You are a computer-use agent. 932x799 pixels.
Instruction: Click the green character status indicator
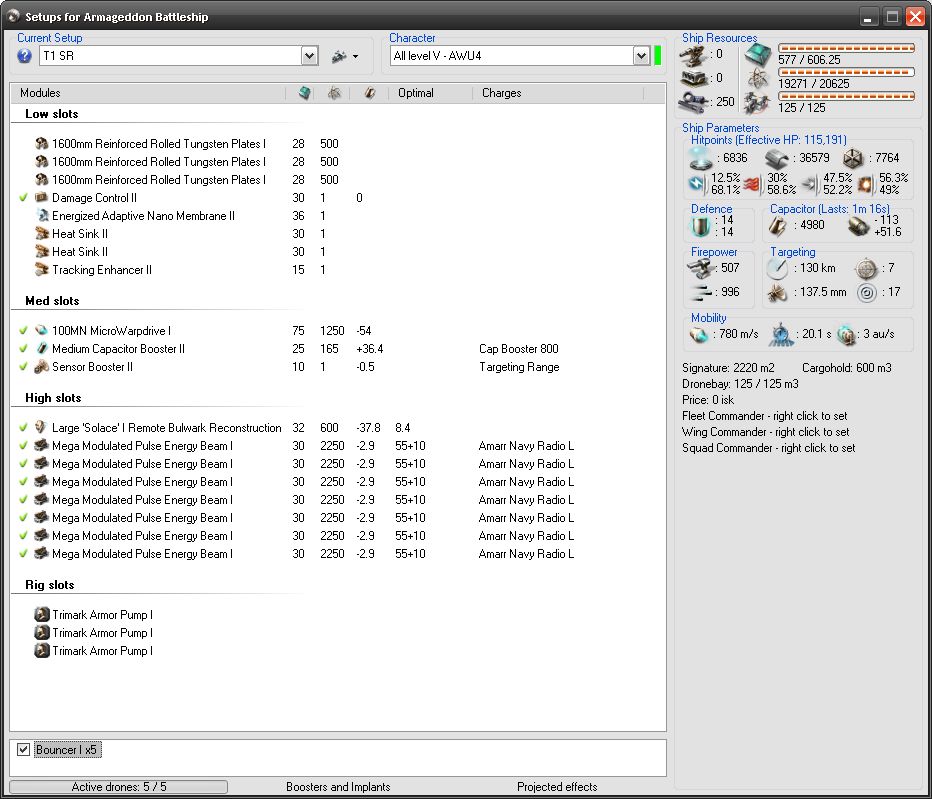(x=657, y=56)
